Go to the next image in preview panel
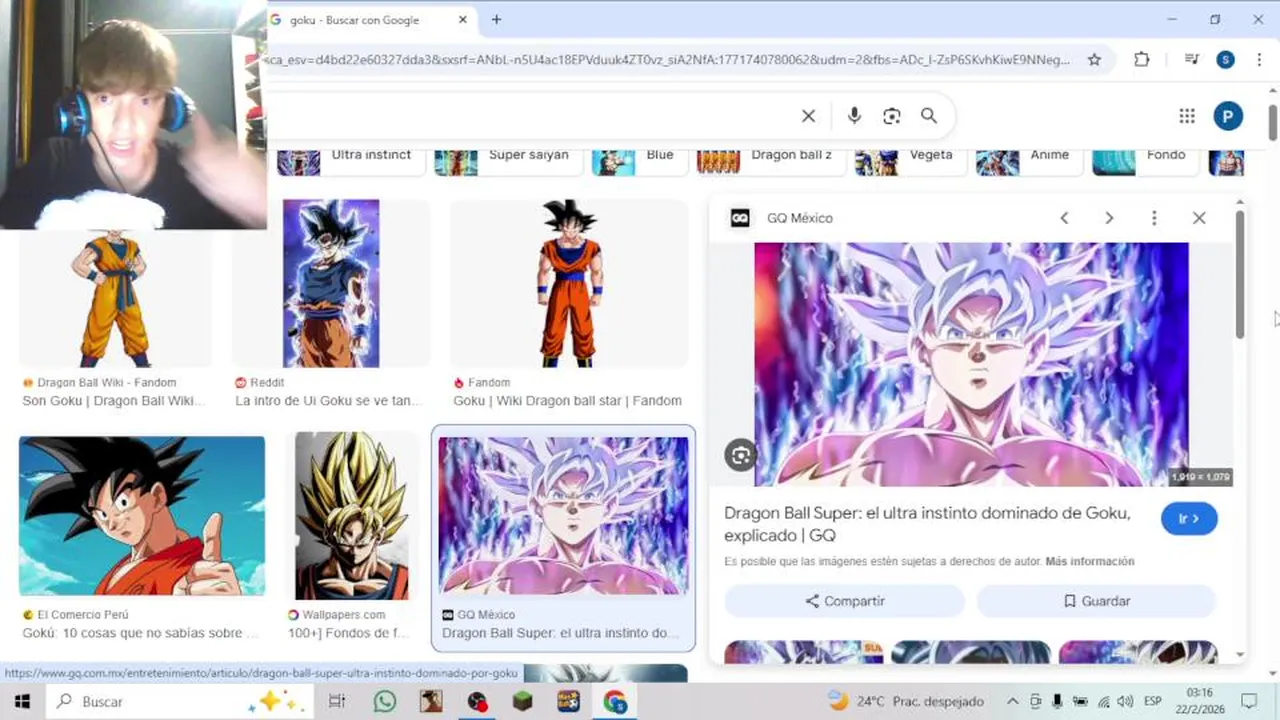The height and width of the screenshot is (720, 1280). click(1109, 218)
